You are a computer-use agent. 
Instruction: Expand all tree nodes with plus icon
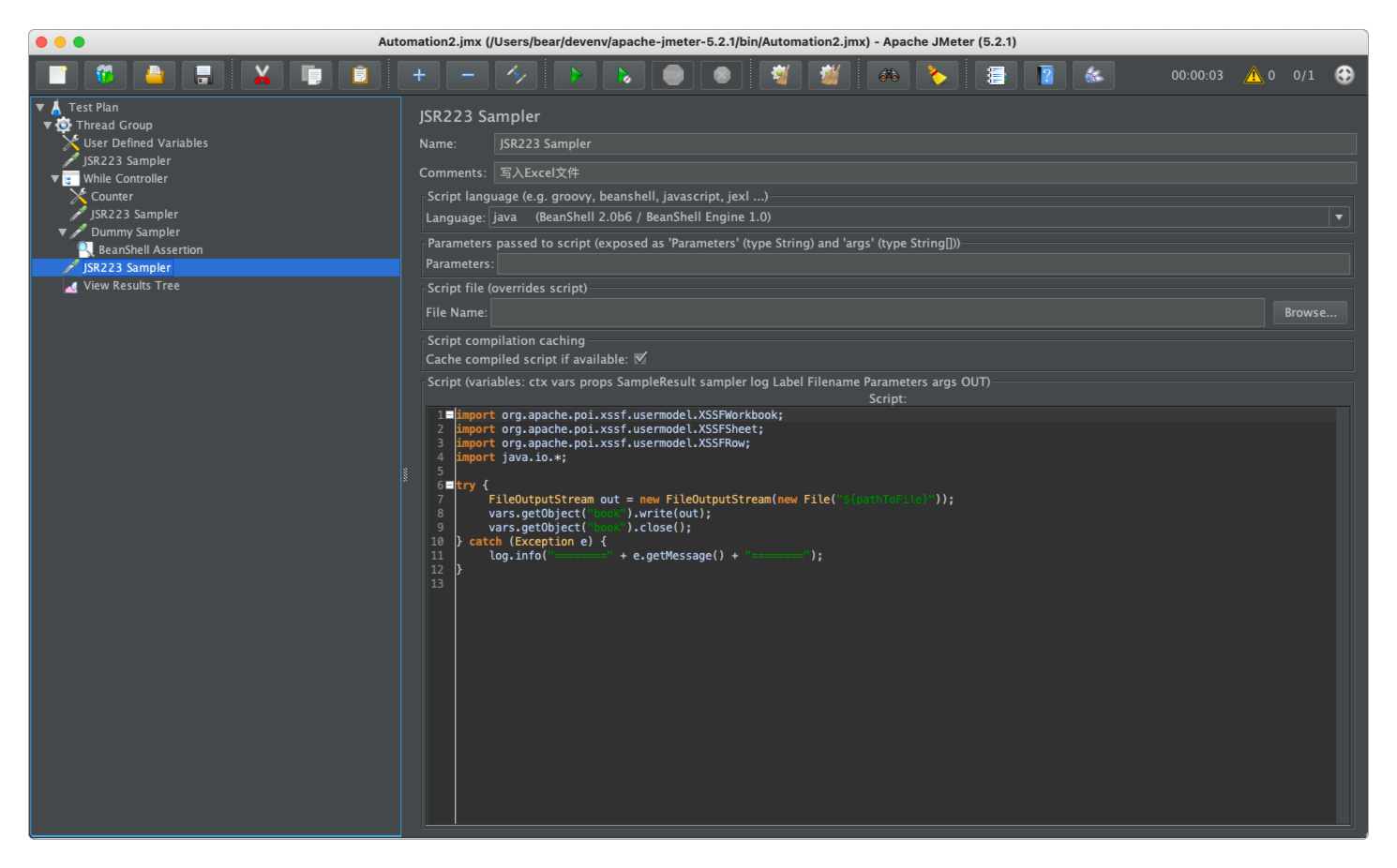click(x=419, y=75)
